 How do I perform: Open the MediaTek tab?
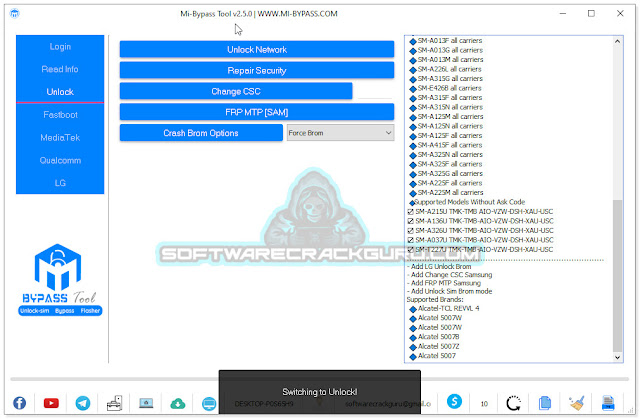pyautogui.click(x=60, y=137)
